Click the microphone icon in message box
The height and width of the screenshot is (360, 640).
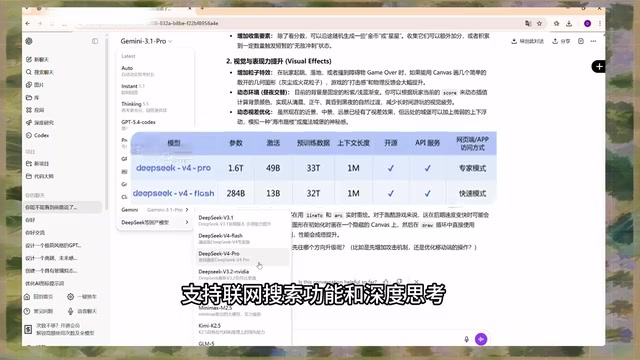pyautogui.click(x=467, y=339)
